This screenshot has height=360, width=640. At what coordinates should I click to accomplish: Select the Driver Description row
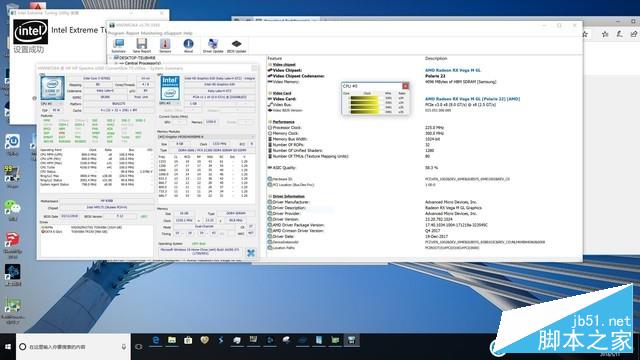point(424,208)
